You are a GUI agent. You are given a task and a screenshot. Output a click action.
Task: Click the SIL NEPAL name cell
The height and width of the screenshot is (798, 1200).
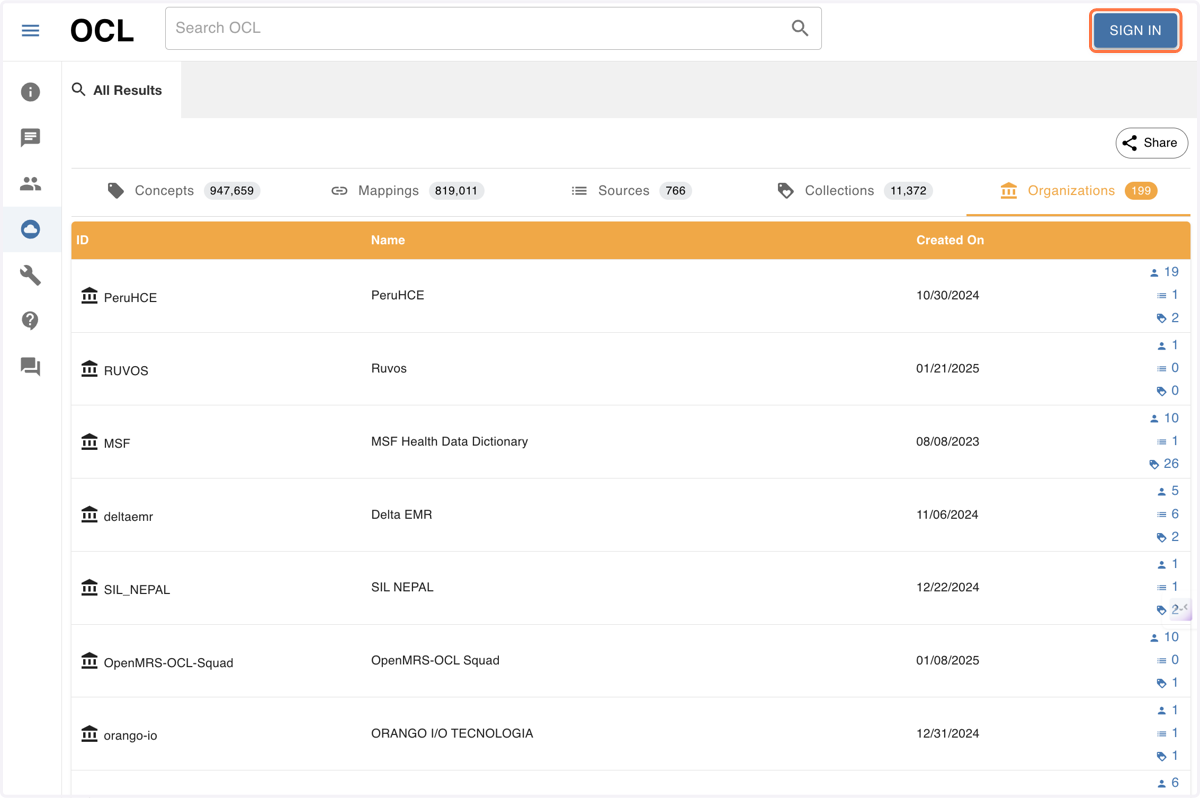tap(402, 587)
